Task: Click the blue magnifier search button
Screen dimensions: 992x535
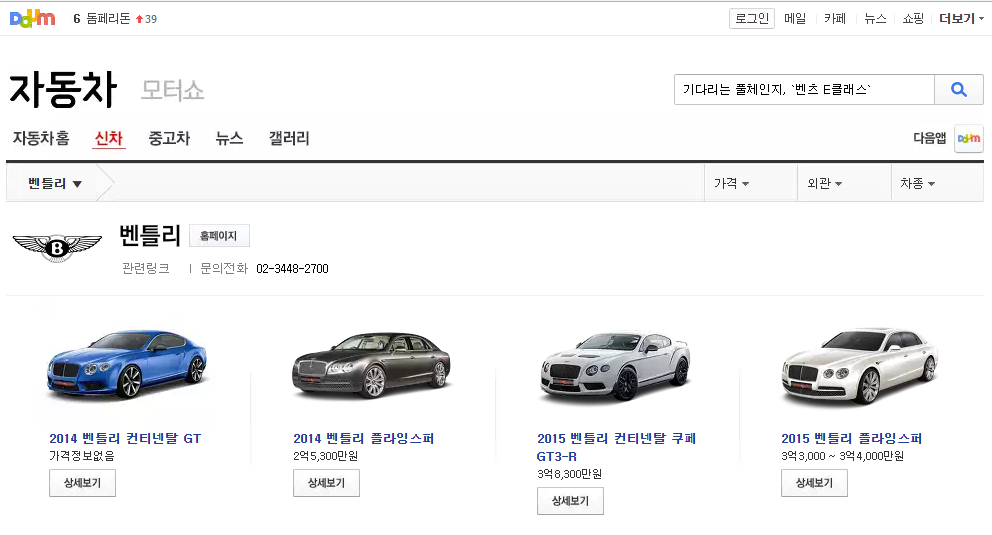Action: (x=958, y=90)
